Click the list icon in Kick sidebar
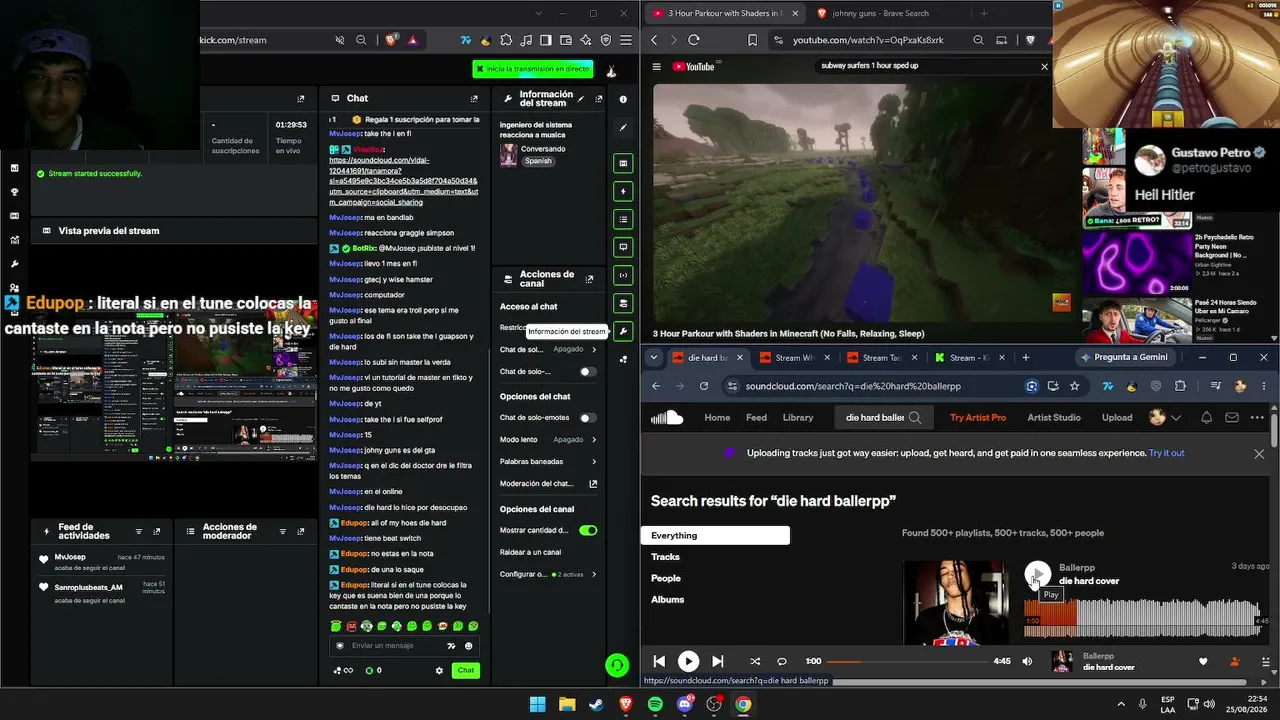This screenshot has height=720, width=1280. click(623, 219)
